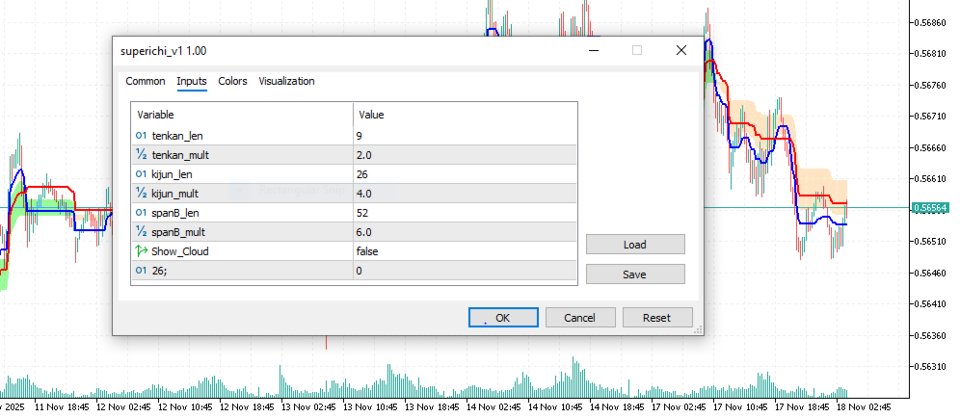
Task: Switch to the Common tab
Action: tap(145, 81)
